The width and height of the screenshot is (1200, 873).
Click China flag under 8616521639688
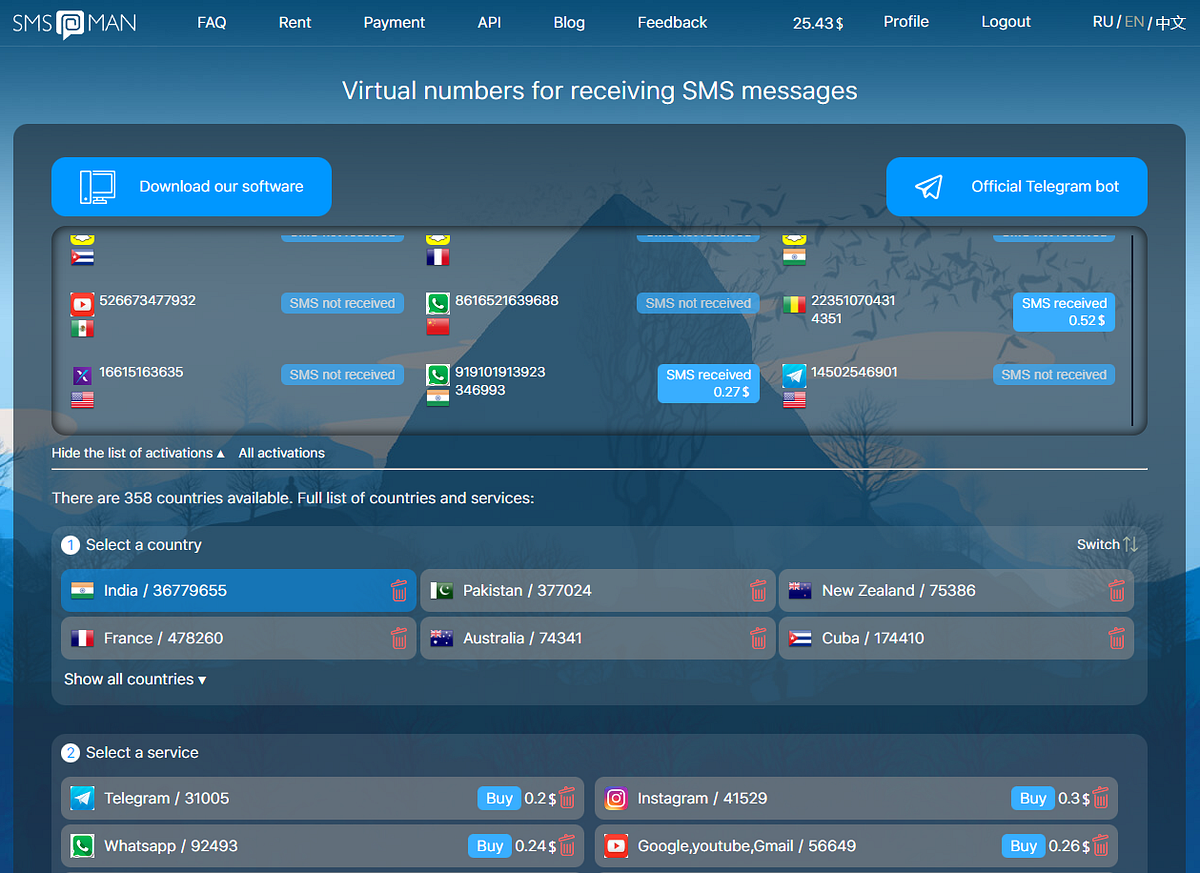click(438, 327)
